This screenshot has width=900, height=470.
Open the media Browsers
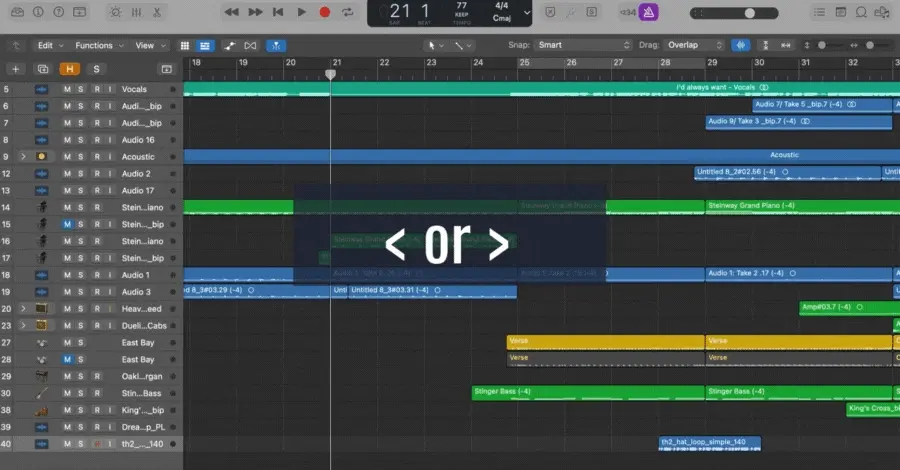(882, 12)
